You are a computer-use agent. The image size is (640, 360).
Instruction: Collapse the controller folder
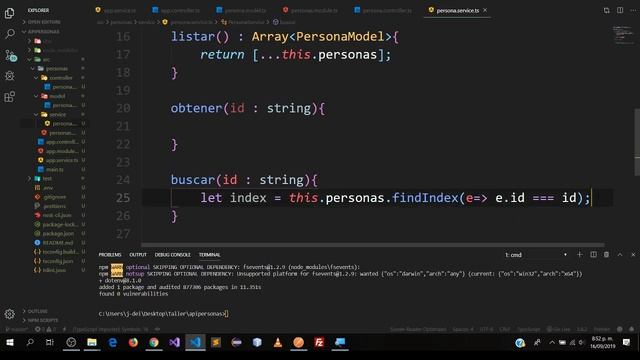click(x=56, y=78)
